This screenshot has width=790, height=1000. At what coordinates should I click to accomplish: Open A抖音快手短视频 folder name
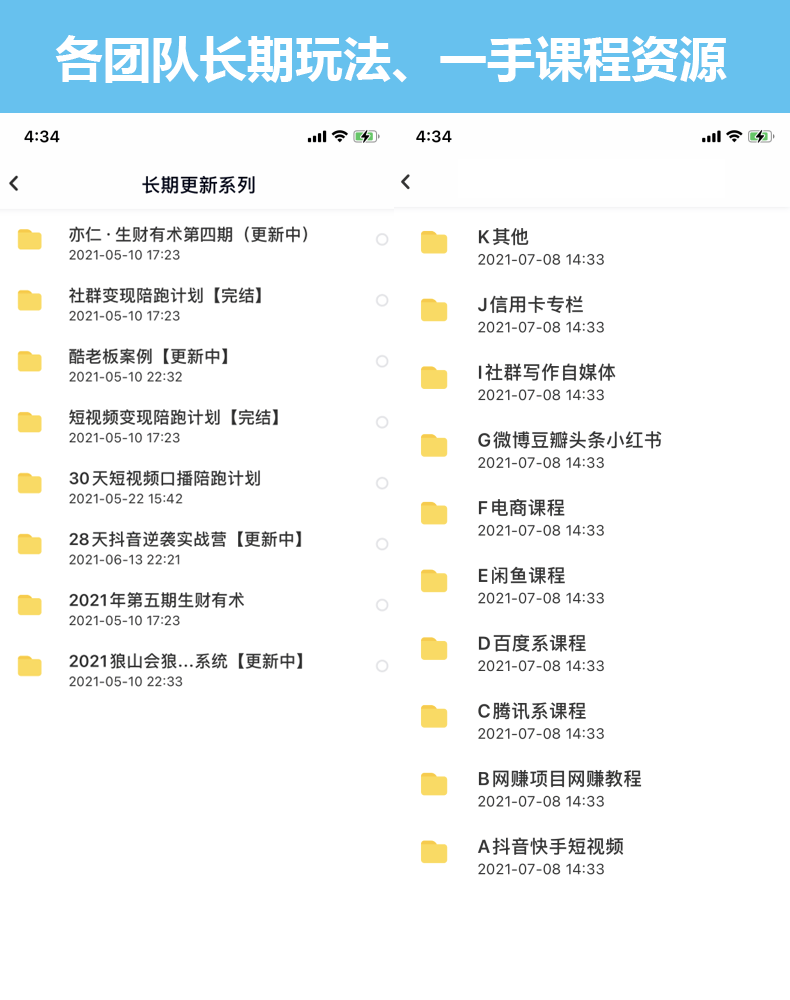click(x=551, y=846)
